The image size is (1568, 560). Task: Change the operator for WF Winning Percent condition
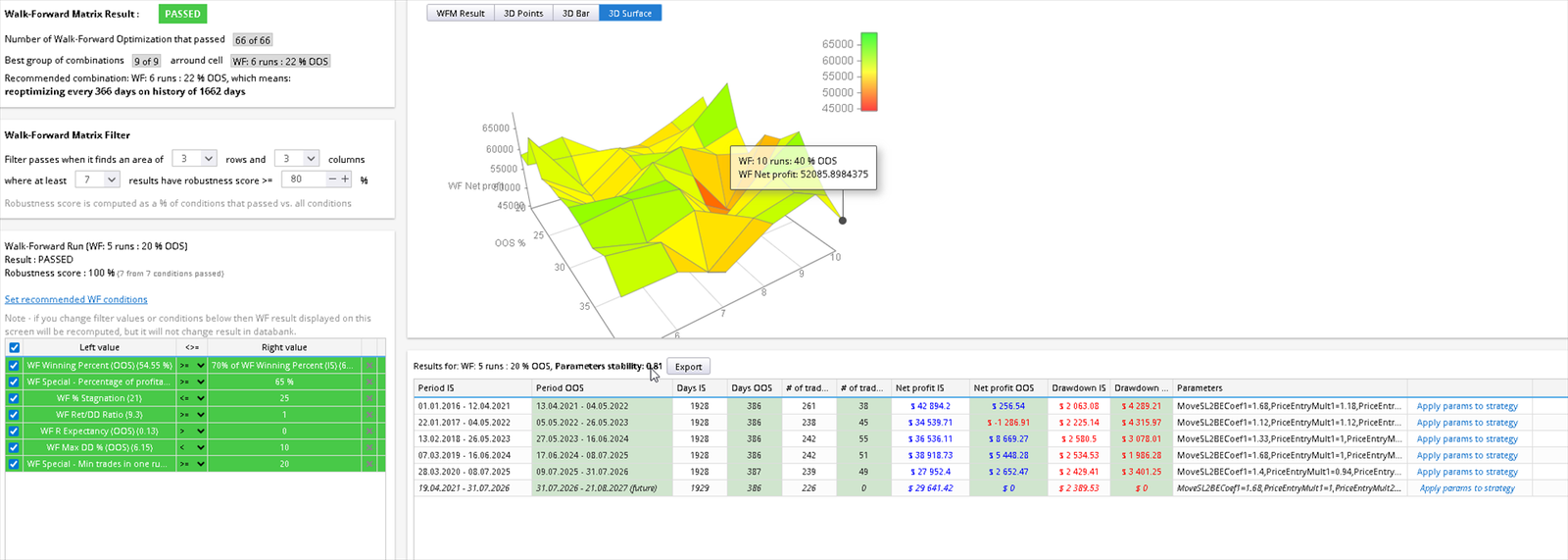click(x=192, y=366)
